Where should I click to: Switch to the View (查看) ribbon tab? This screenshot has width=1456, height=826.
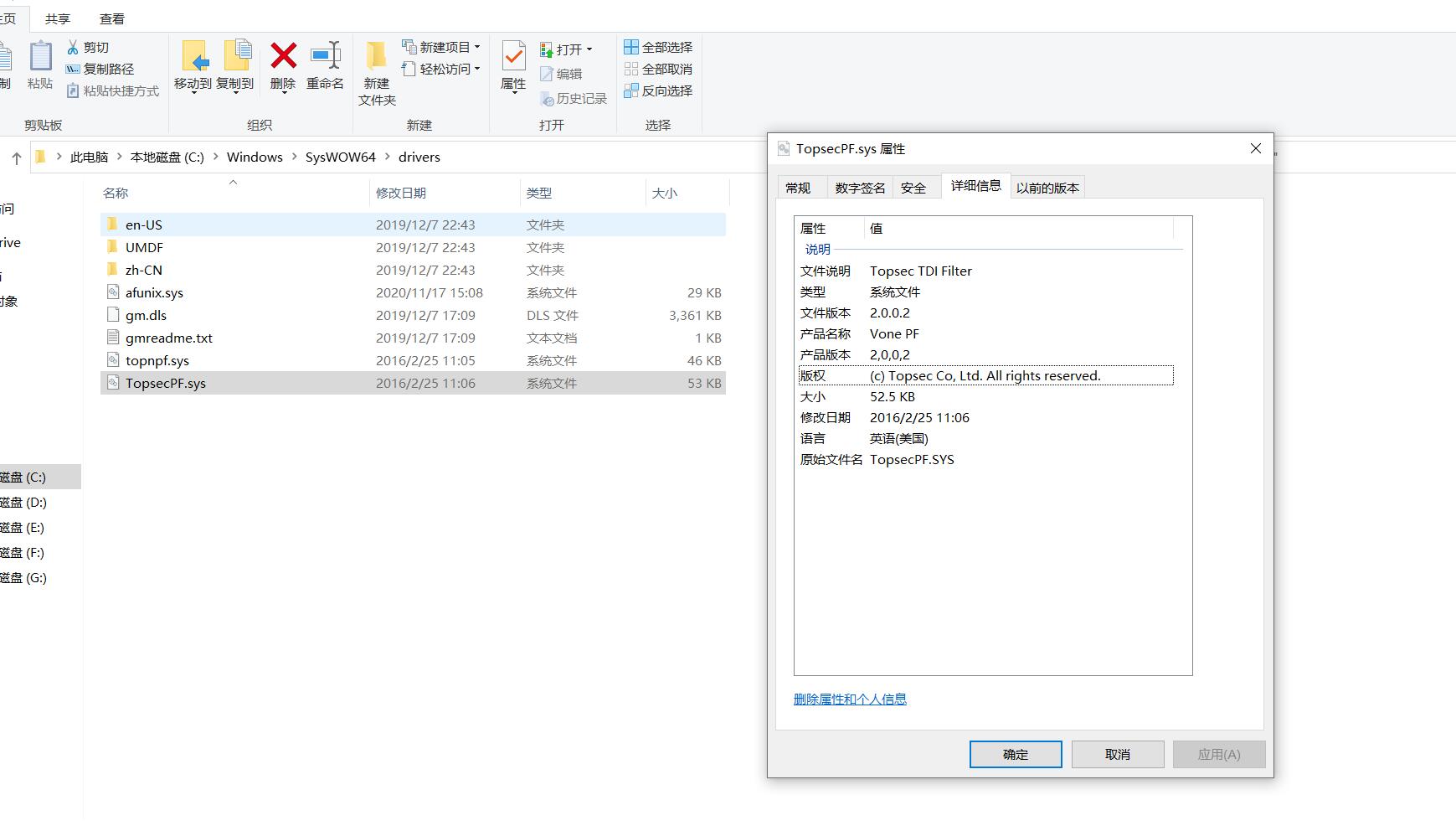click(112, 18)
